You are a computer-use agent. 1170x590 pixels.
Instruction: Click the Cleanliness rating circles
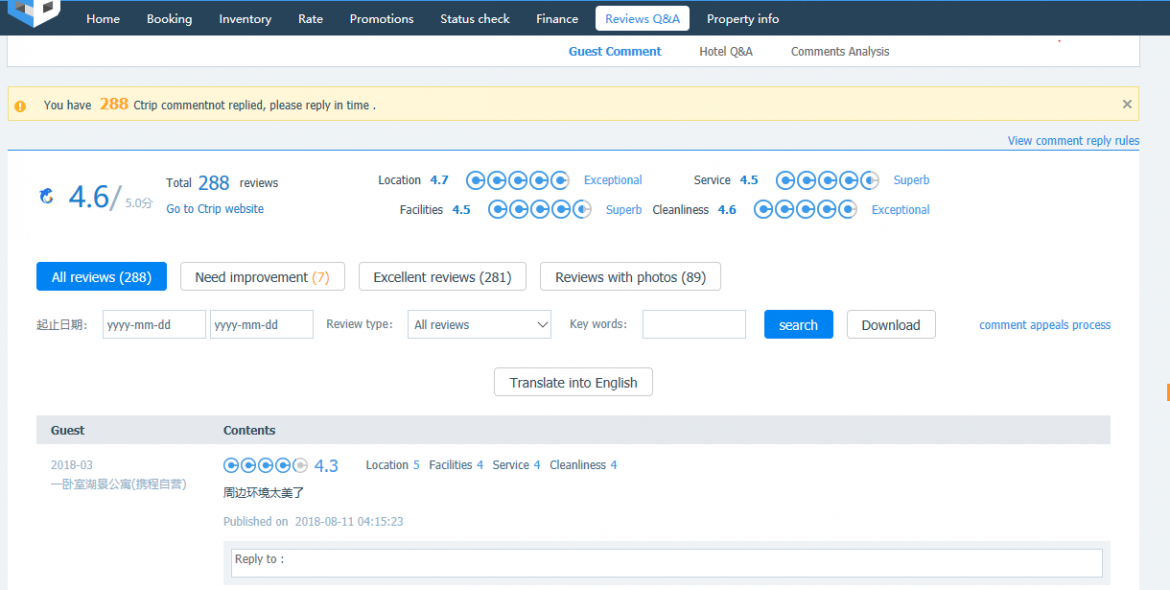coord(804,209)
